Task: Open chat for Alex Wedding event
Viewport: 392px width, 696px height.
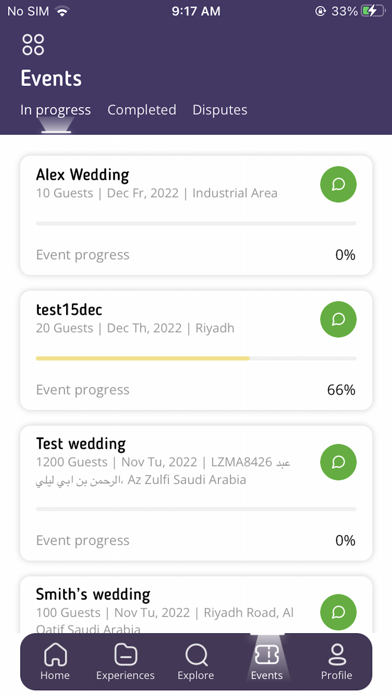Action: pyautogui.click(x=338, y=184)
